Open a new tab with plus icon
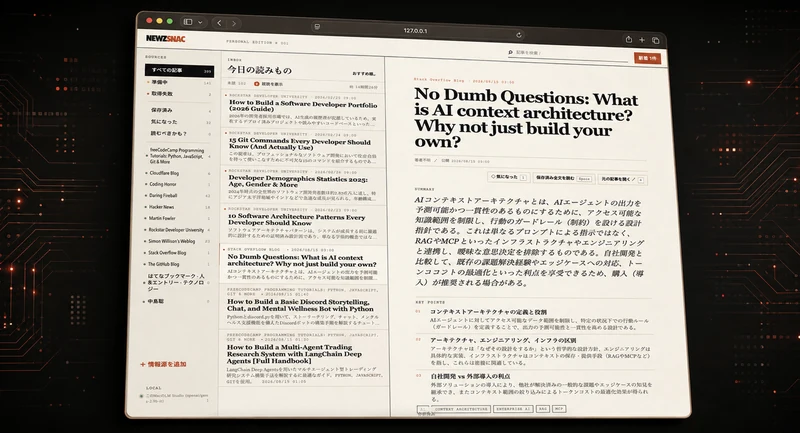This screenshot has width=800, height=433. [x=642, y=40]
